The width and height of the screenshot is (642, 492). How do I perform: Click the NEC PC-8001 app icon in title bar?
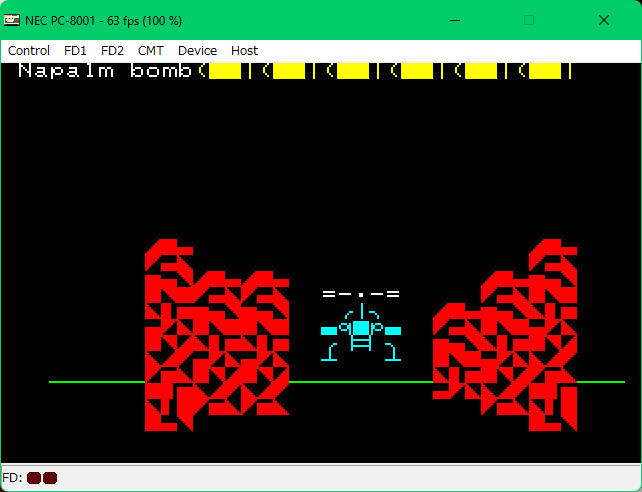tap(12, 20)
